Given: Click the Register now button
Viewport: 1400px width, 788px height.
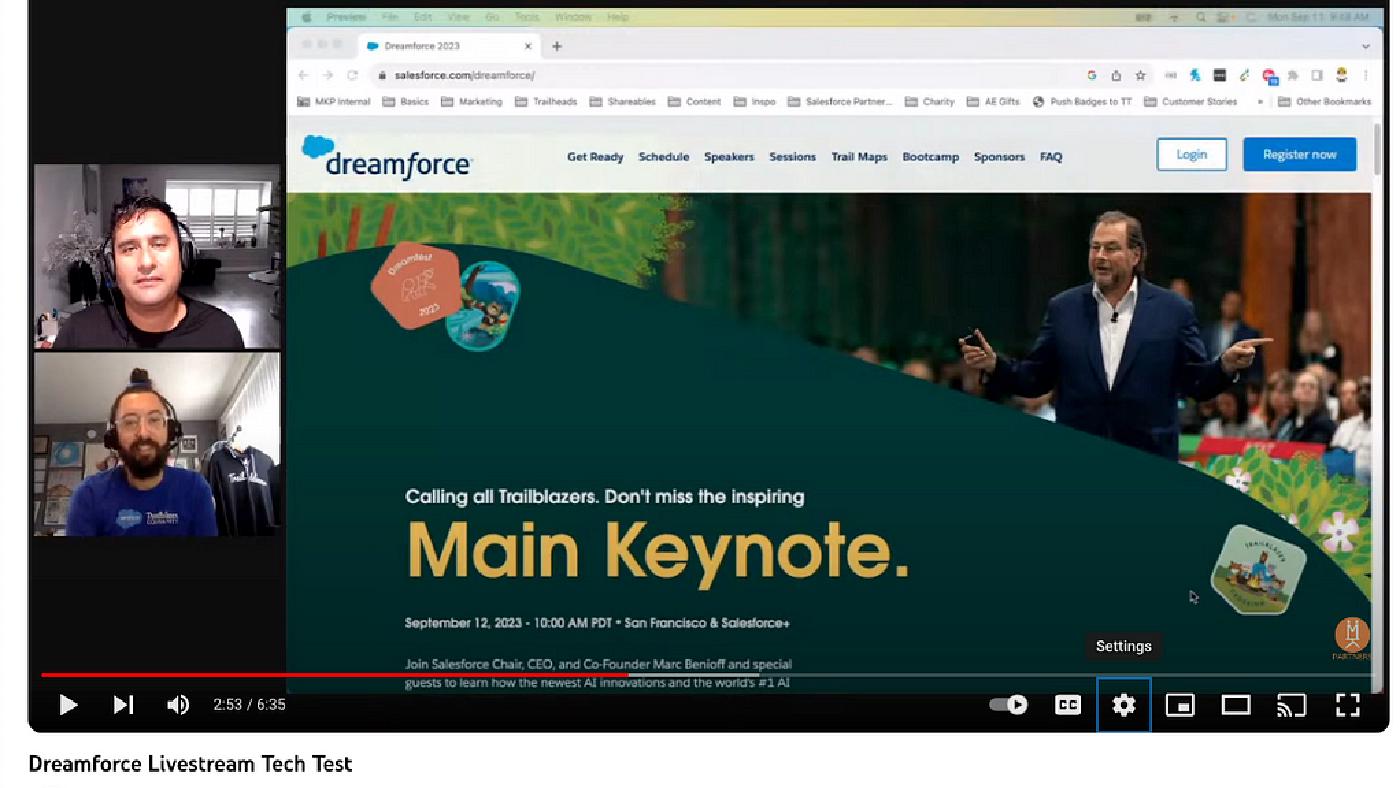Looking at the screenshot, I should (x=1299, y=154).
